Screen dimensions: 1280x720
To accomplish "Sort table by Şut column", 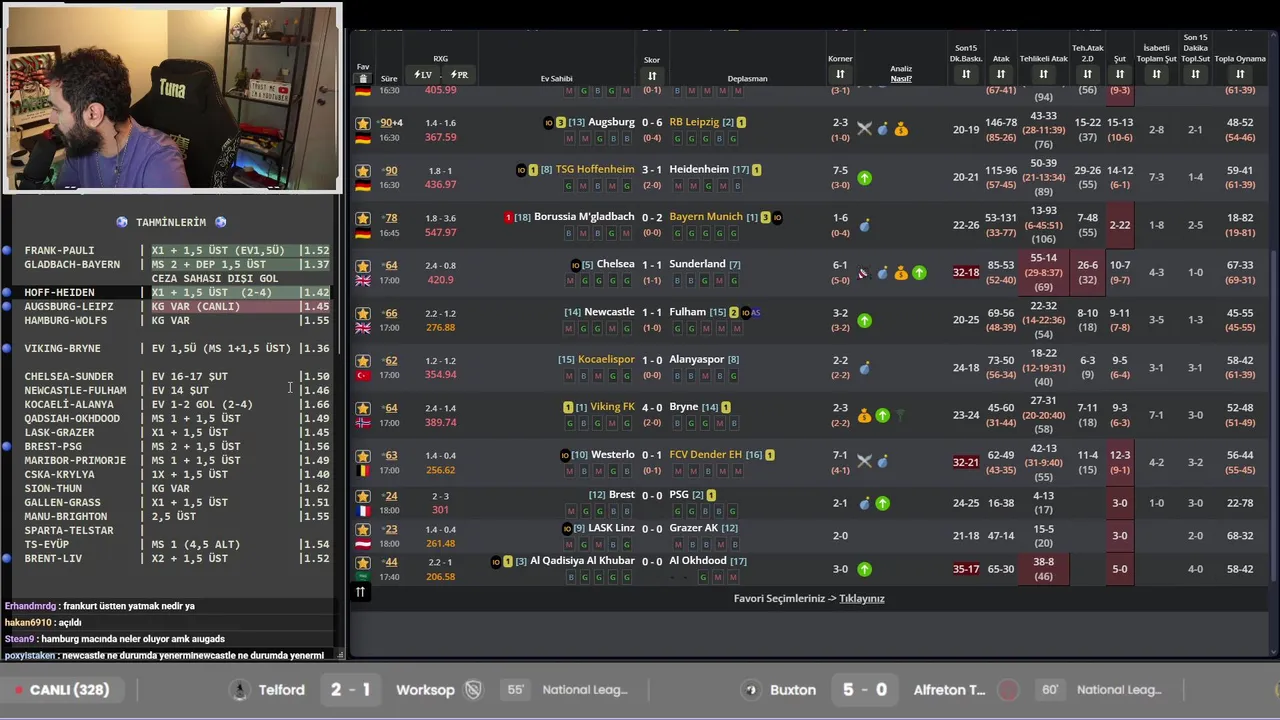I will [x=1120, y=74].
